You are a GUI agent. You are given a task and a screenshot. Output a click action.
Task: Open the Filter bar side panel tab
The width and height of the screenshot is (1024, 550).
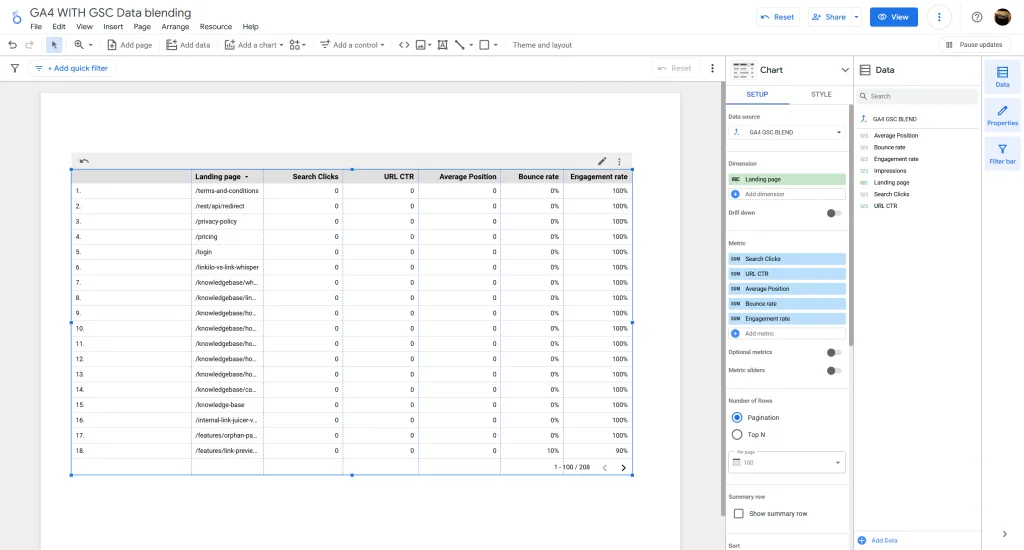pyautogui.click(x=1002, y=154)
